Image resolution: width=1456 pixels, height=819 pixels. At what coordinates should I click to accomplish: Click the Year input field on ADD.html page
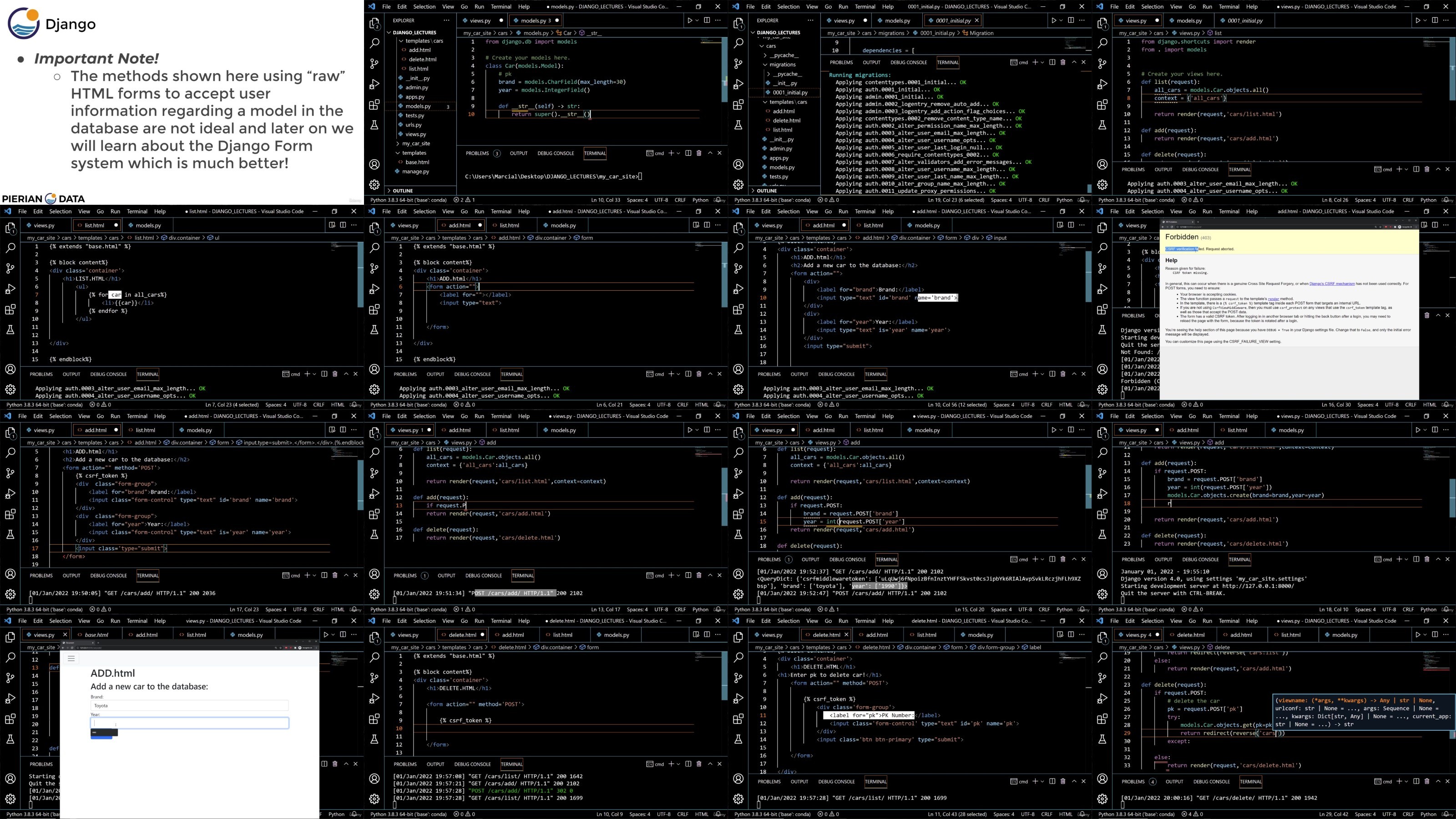(x=189, y=723)
